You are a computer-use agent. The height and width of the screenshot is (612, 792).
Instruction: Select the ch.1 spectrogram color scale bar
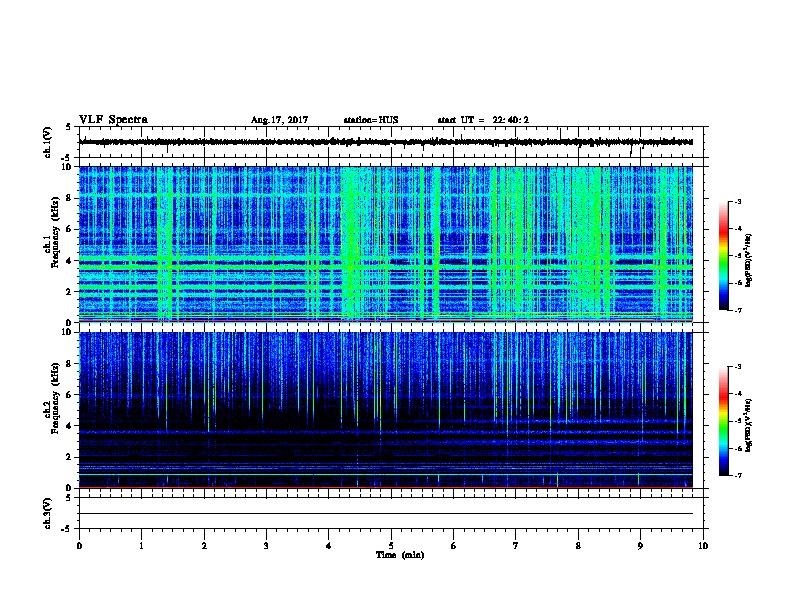(x=723, y=256)
